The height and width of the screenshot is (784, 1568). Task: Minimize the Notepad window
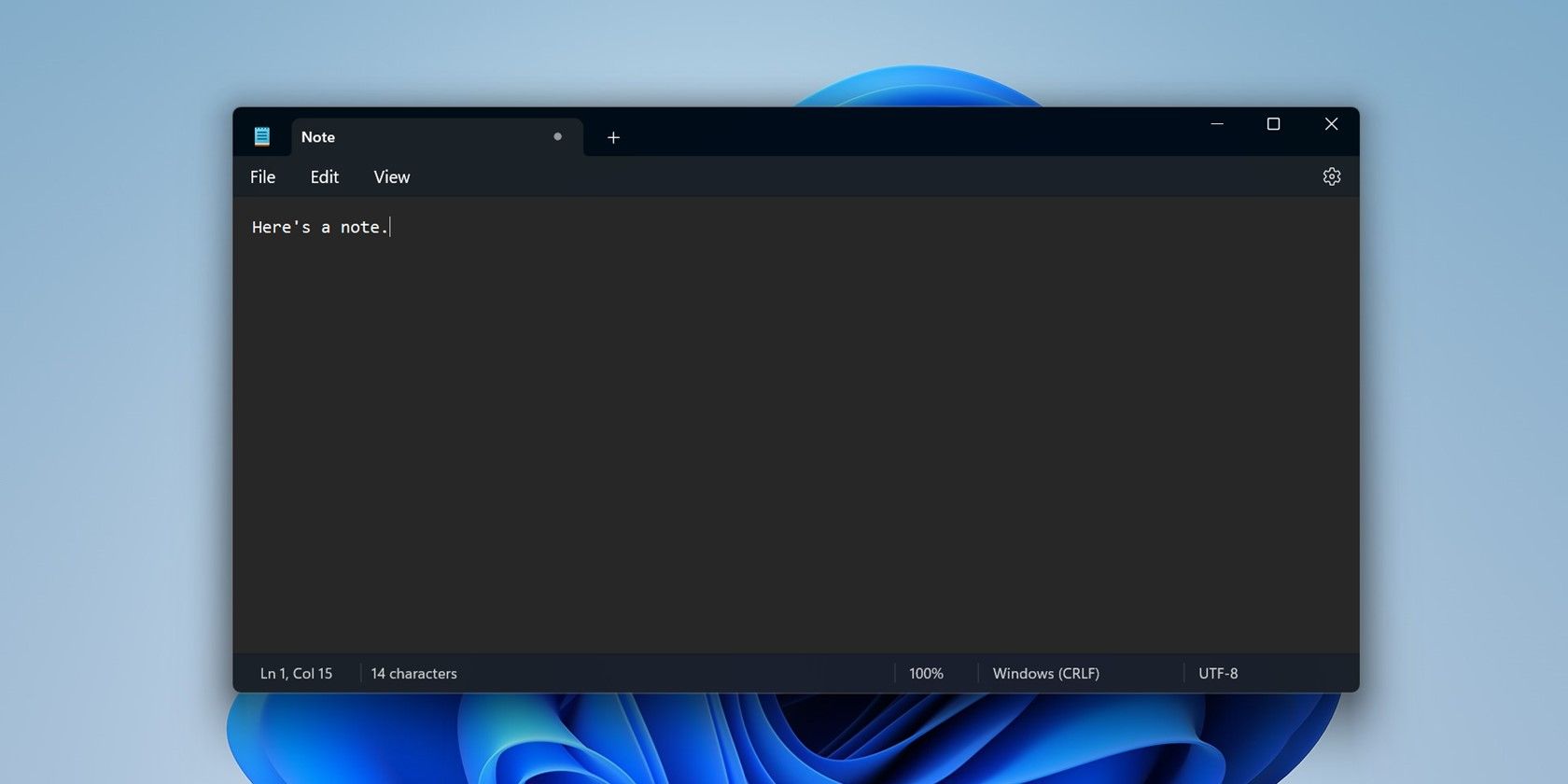click(1217, 124)
